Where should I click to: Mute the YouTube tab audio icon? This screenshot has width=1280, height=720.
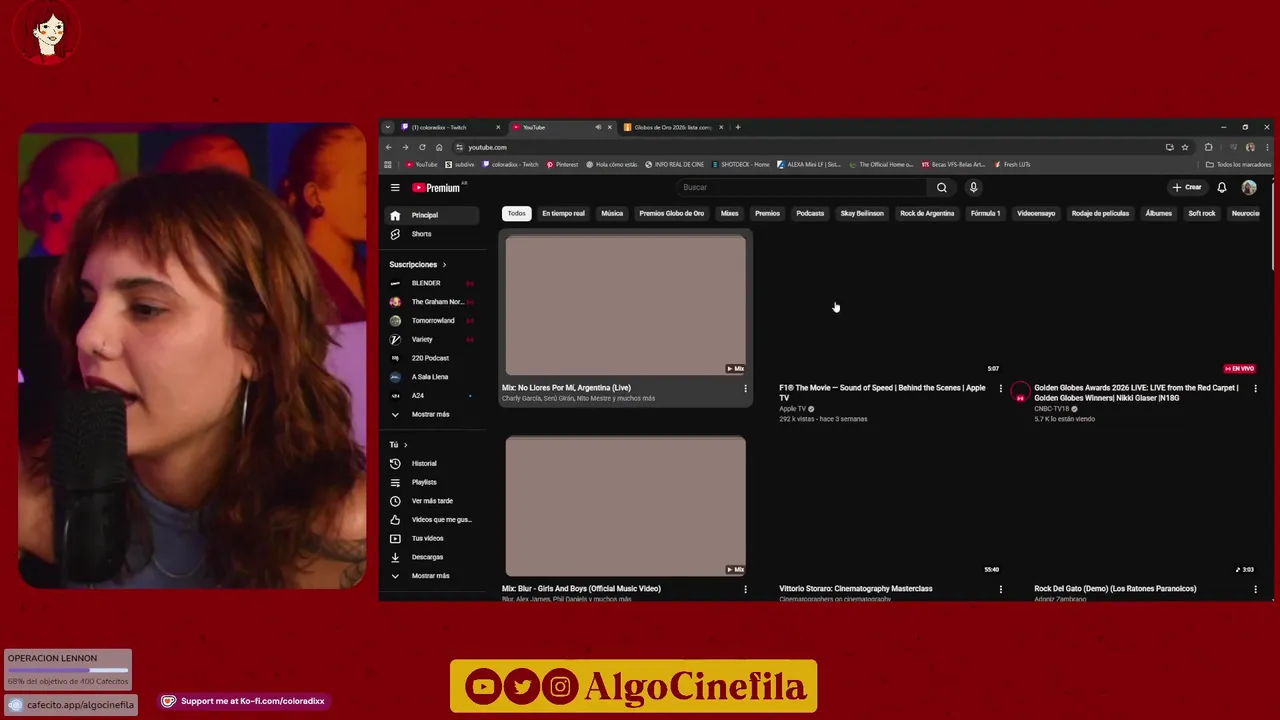(598, 127)
